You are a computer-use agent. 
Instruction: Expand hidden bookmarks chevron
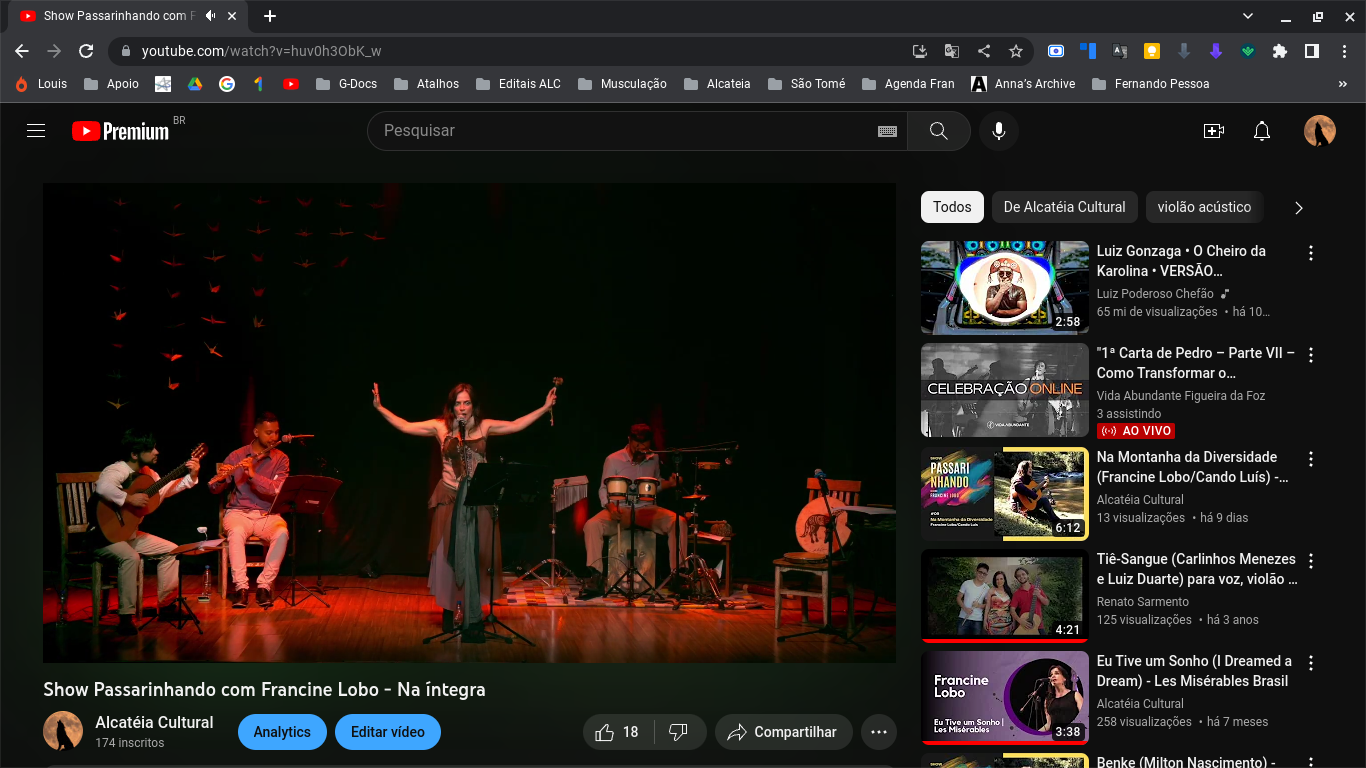tap(1343, 84)
